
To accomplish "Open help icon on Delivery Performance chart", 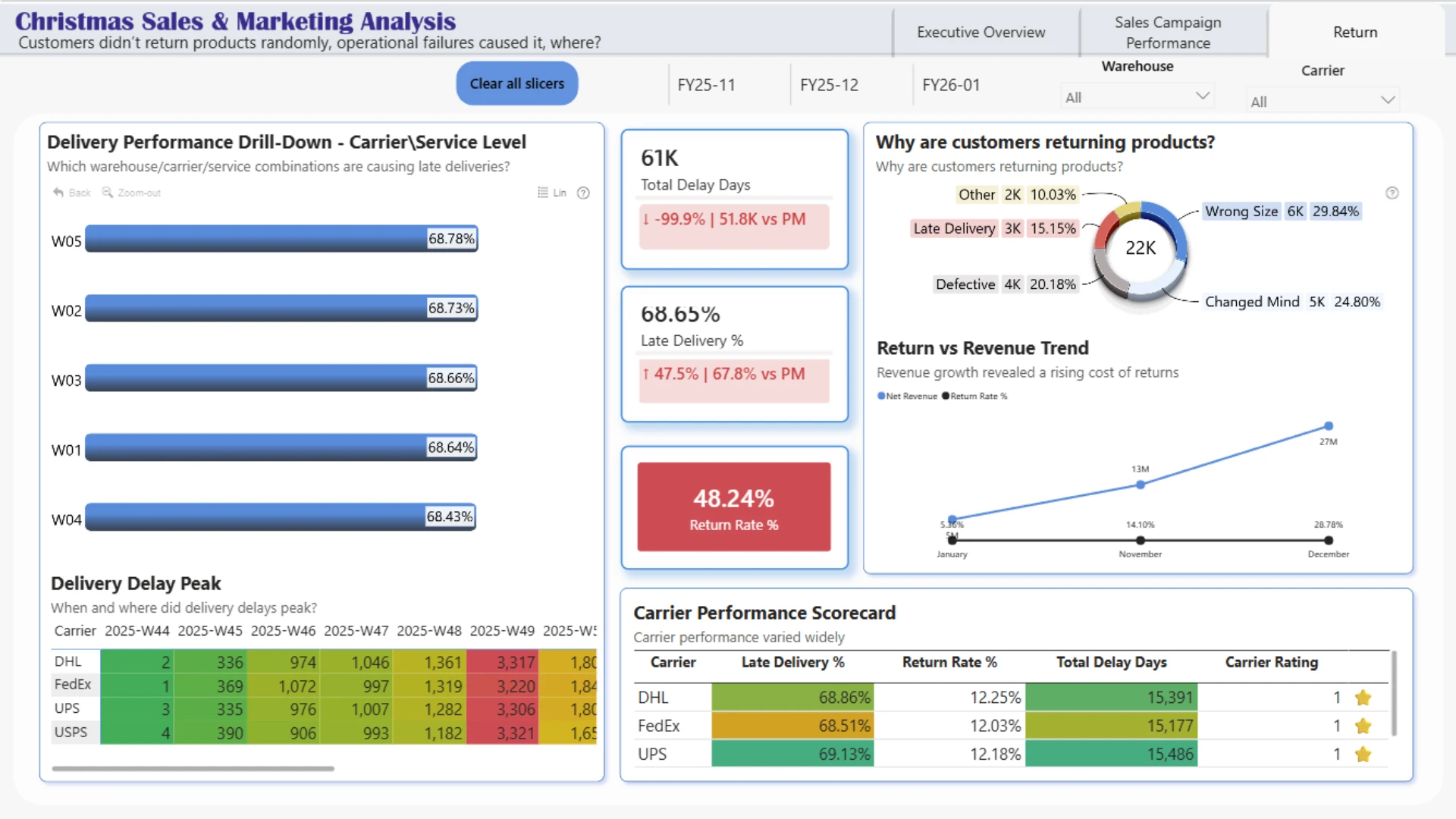I will pyautogui.click(x=583, y=193).
